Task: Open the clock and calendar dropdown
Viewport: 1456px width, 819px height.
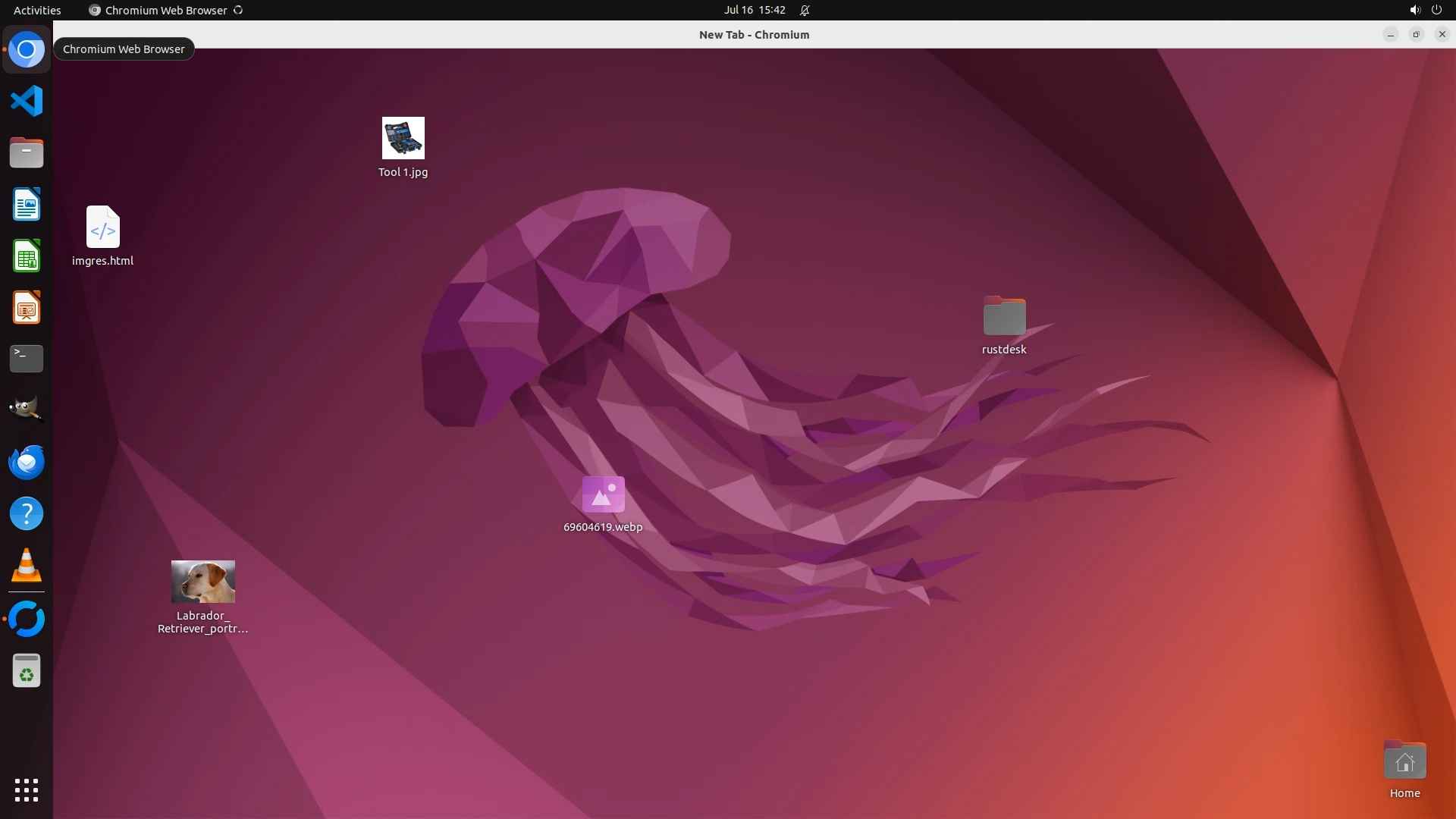Action: [754, 10]
